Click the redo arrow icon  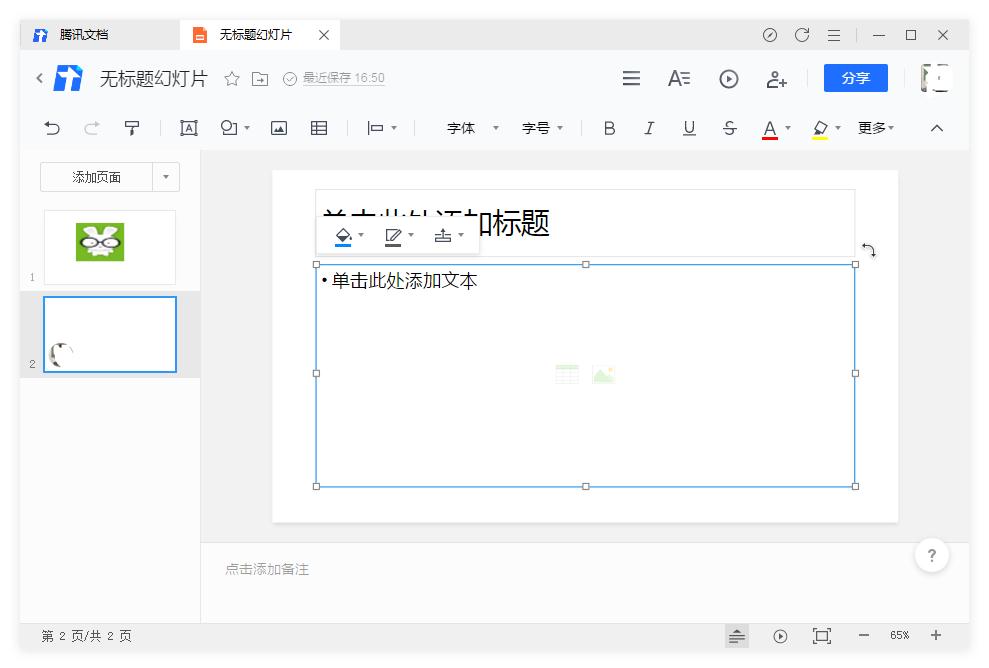(x=92, y=129)
